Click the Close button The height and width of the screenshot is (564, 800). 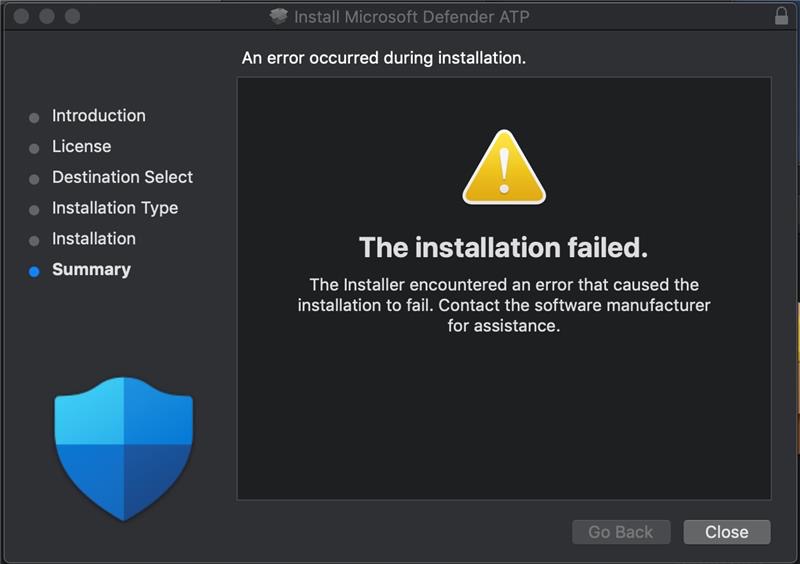[727, 532]
